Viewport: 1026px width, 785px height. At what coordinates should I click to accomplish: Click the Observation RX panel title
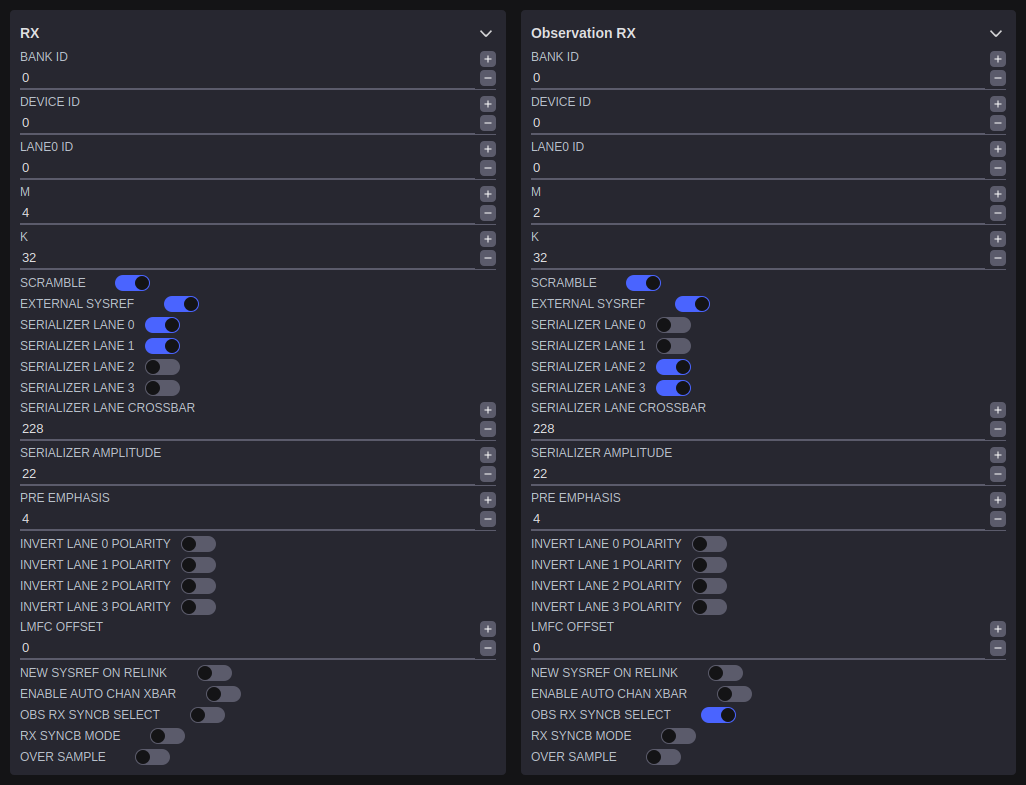point(583,33)
